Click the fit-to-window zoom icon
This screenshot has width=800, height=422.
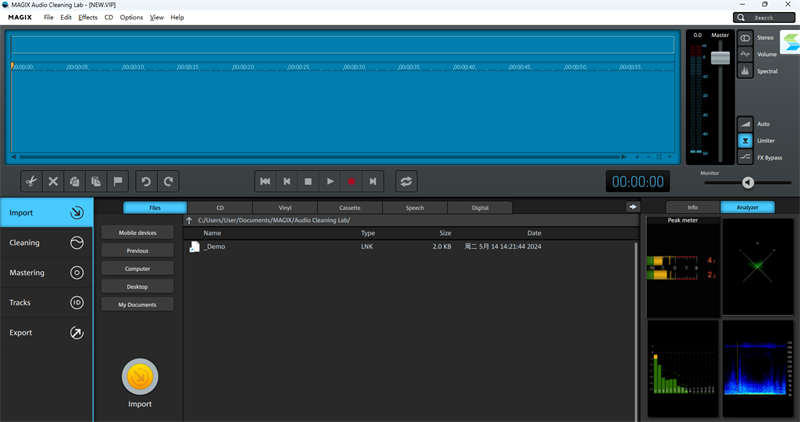pos(659,157)
